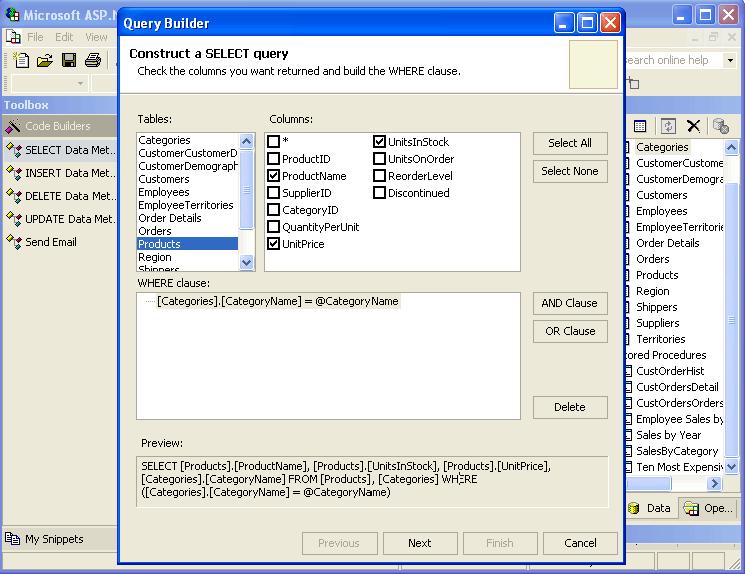This screenshot has height=574, width=745.
Task: Check the ReorderLevel column checkbox
Action: (x=379, y=175)
